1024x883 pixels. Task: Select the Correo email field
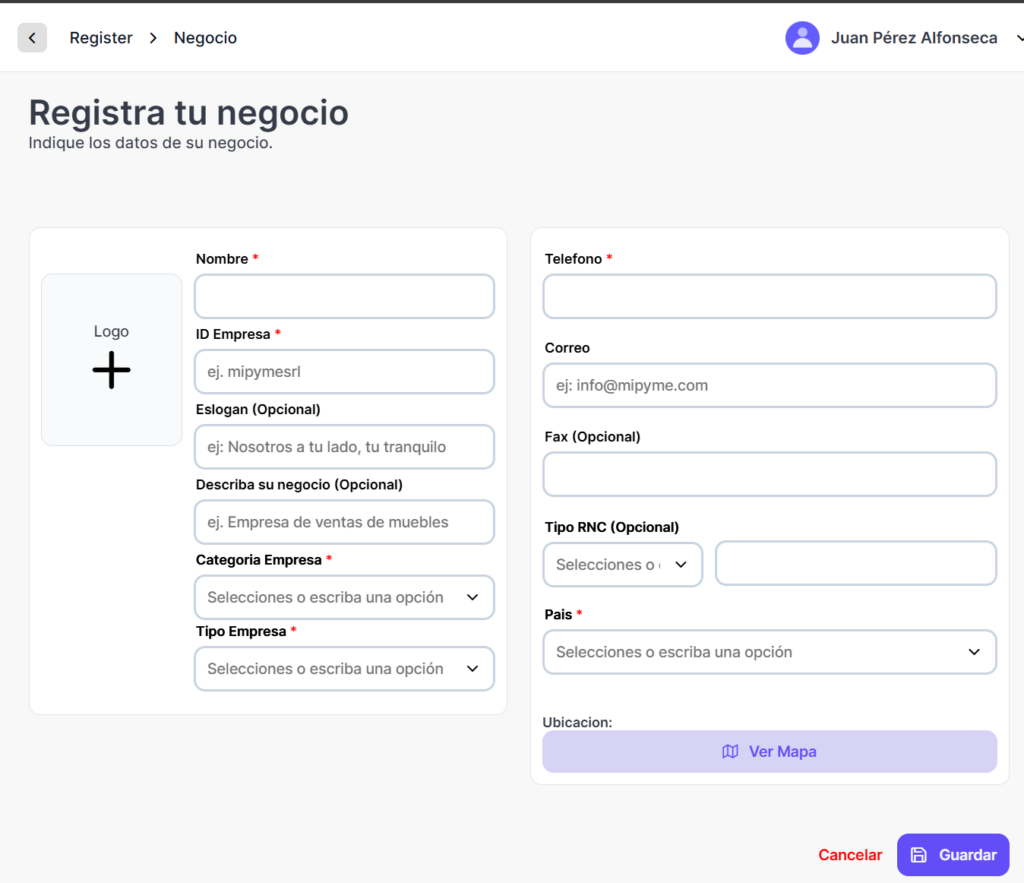(x=769, y=385)
